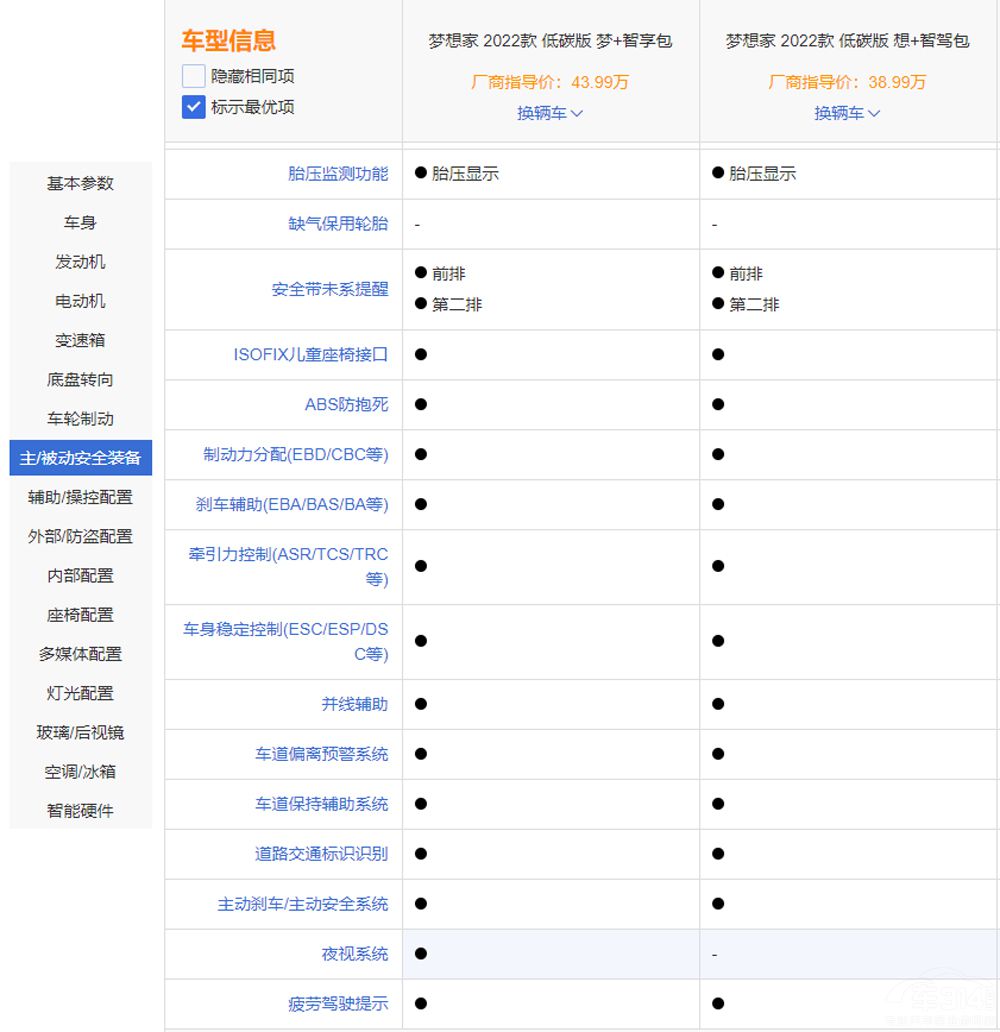Navigate to 灯光配置 section
The width and height of the screenshot is (1000, 1032).
coord(80,693)
